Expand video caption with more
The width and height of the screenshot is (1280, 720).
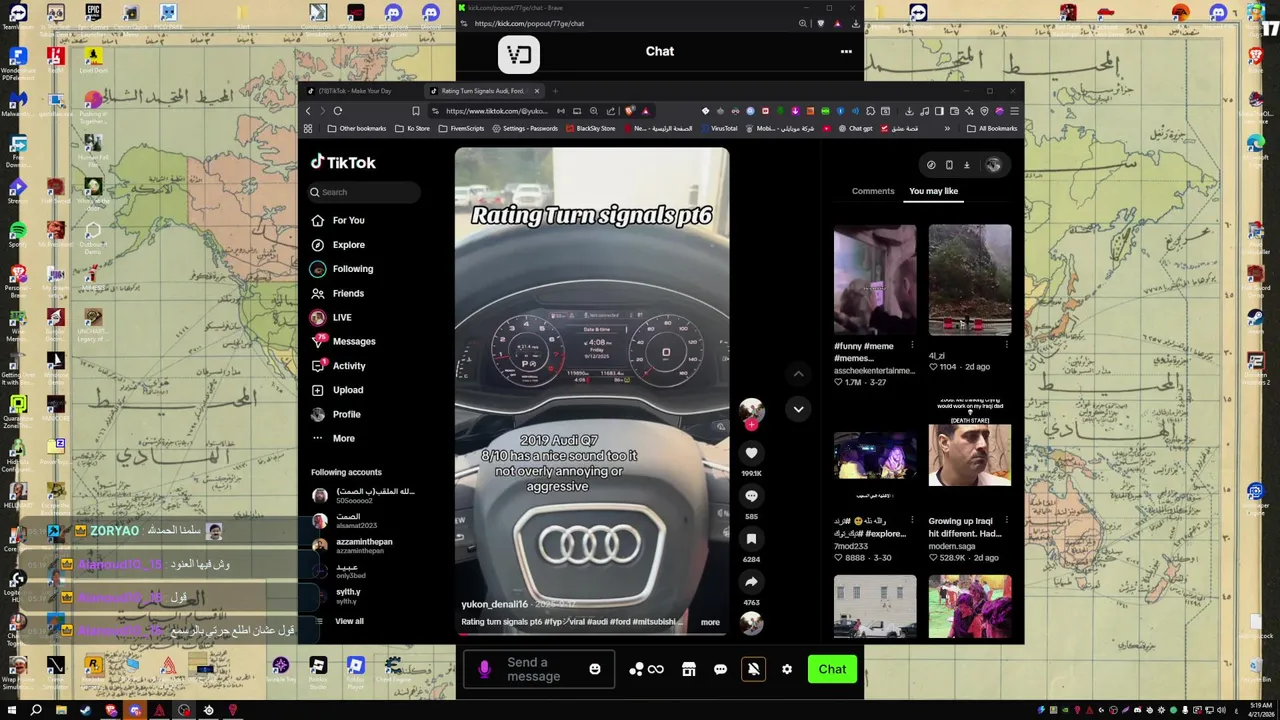tap(710, 622)
